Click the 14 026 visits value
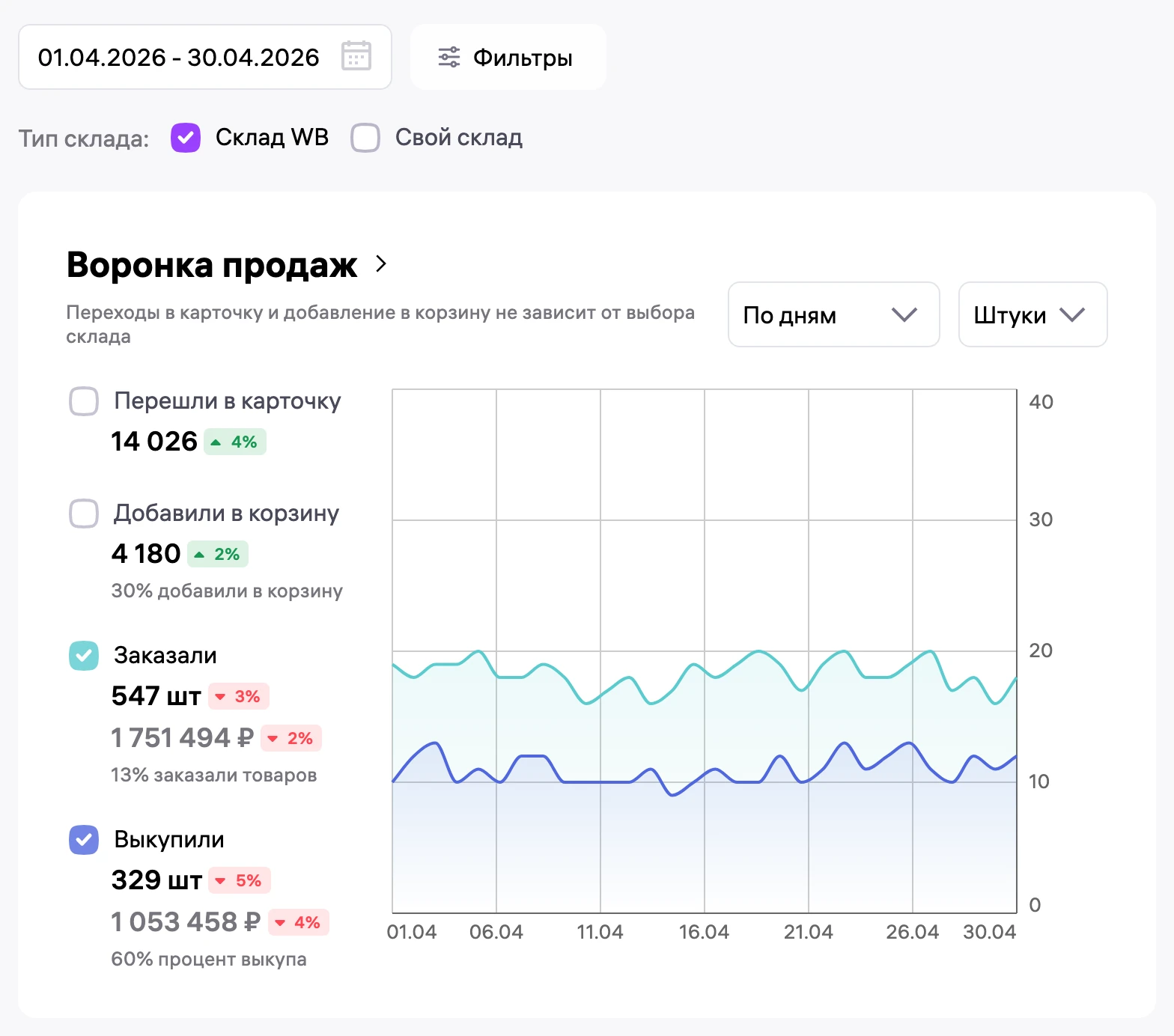The height and width of the screenshot is (1036, 1174). [154, 442]
